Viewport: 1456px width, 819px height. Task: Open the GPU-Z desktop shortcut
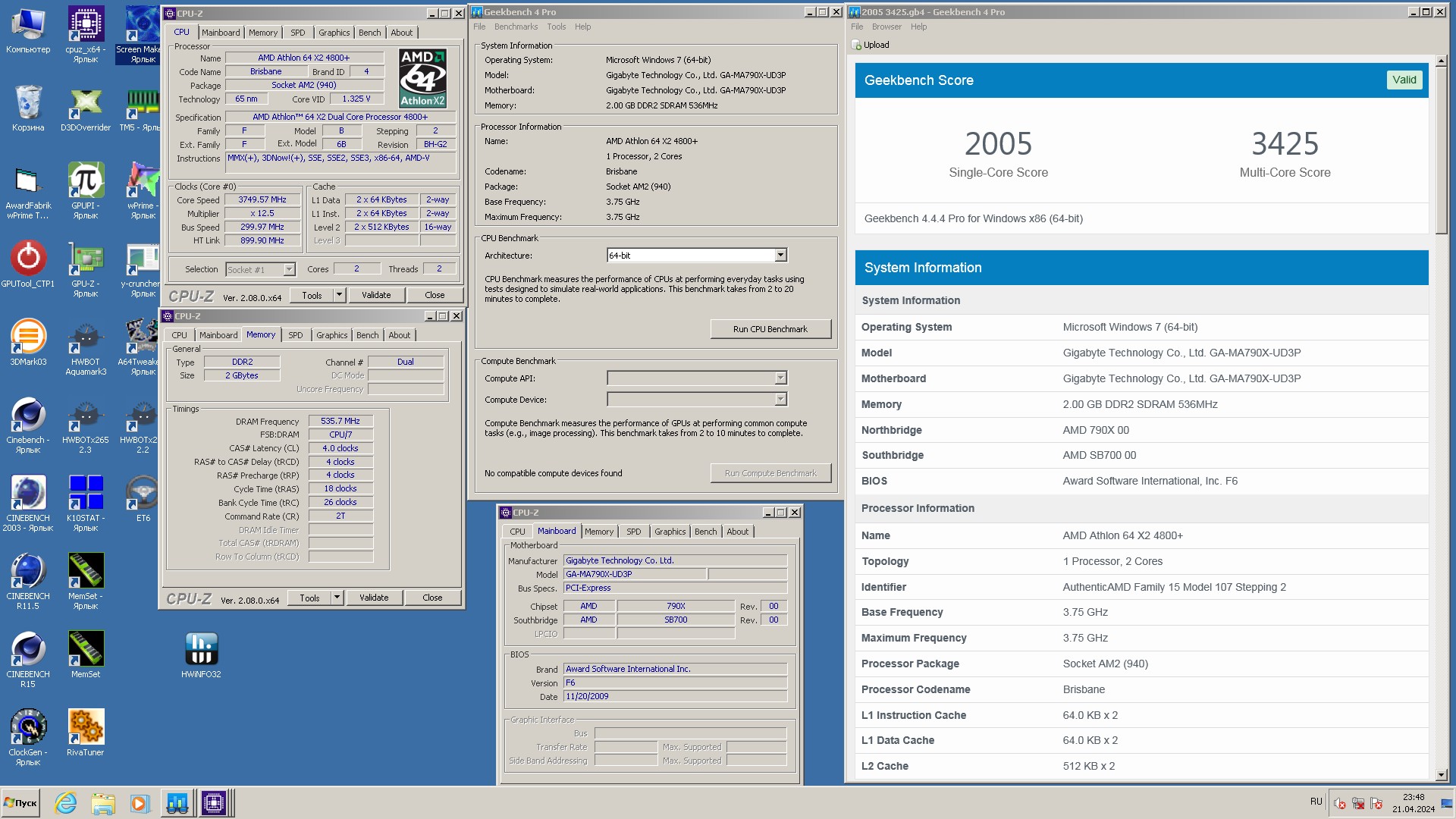pos(86,269)
